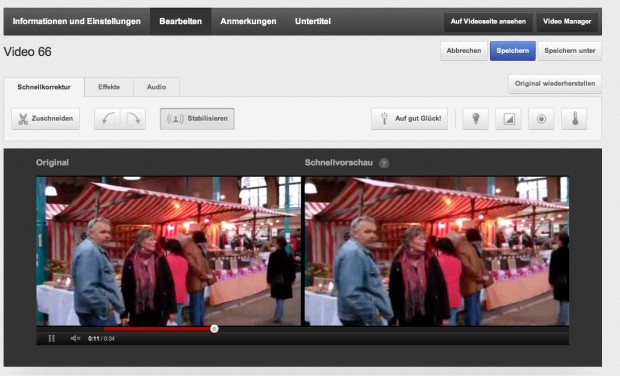Open the Audio sub-tab

point(157,87)
